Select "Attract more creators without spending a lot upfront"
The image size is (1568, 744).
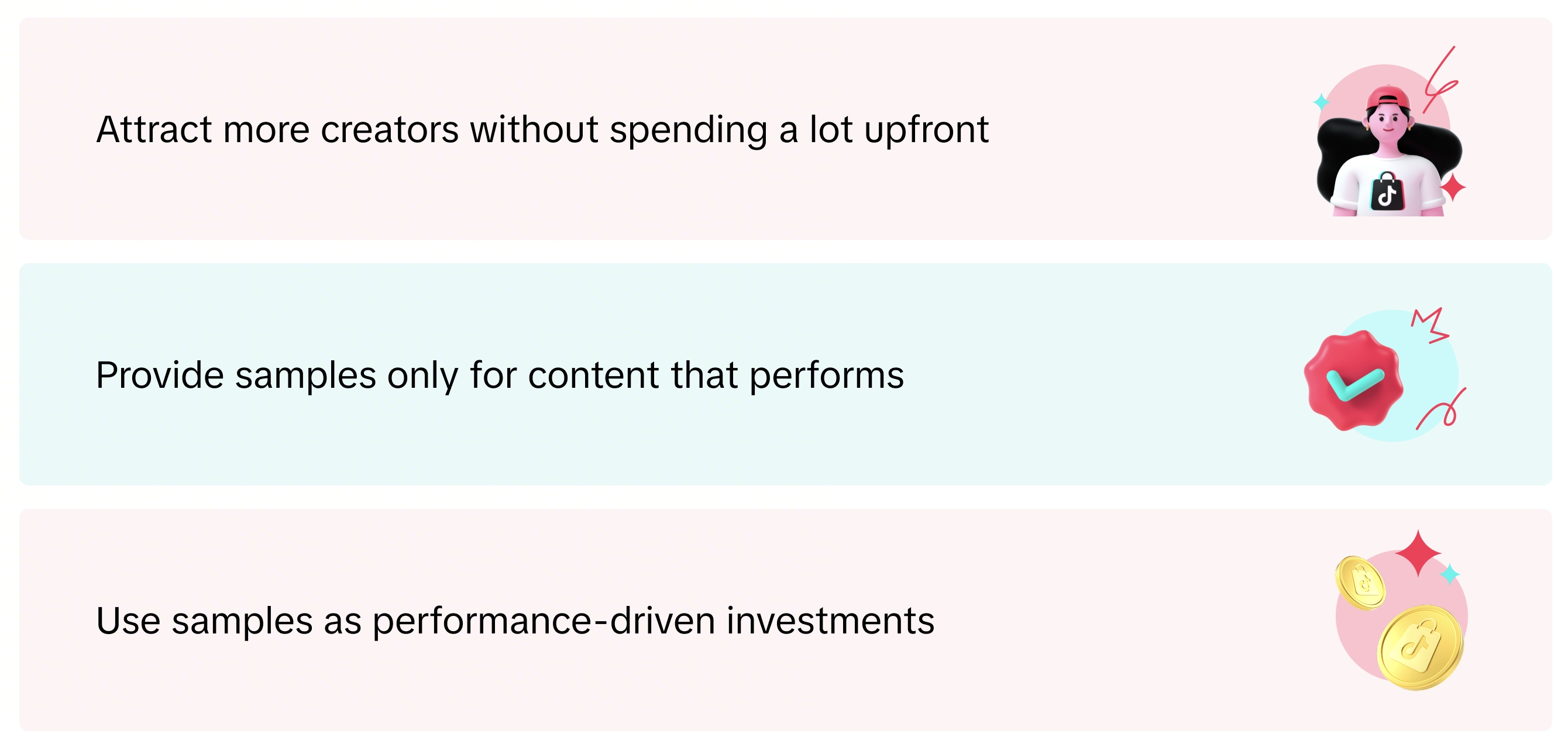click(542, 130)
